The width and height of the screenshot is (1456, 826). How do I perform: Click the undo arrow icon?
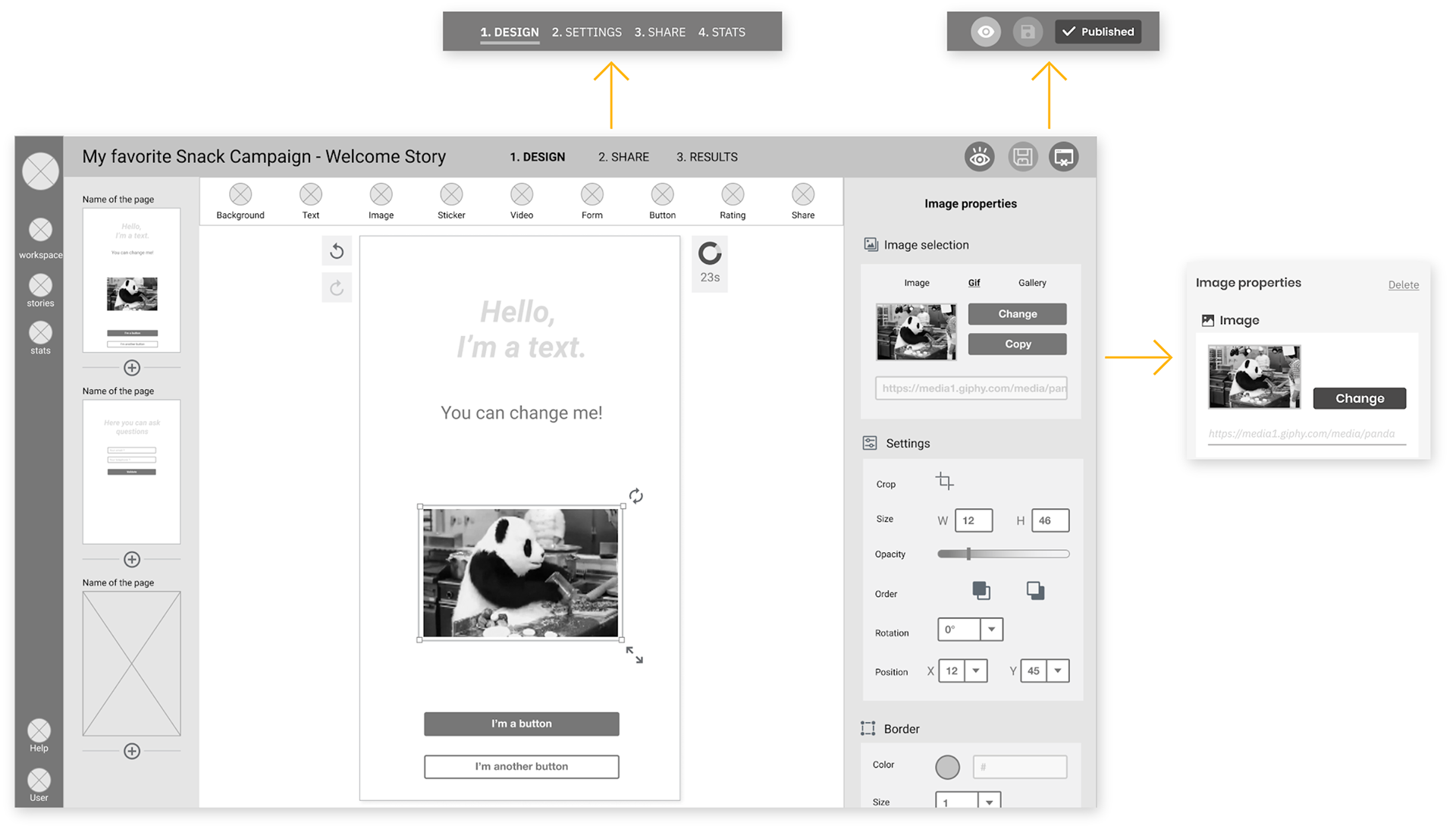337,251
